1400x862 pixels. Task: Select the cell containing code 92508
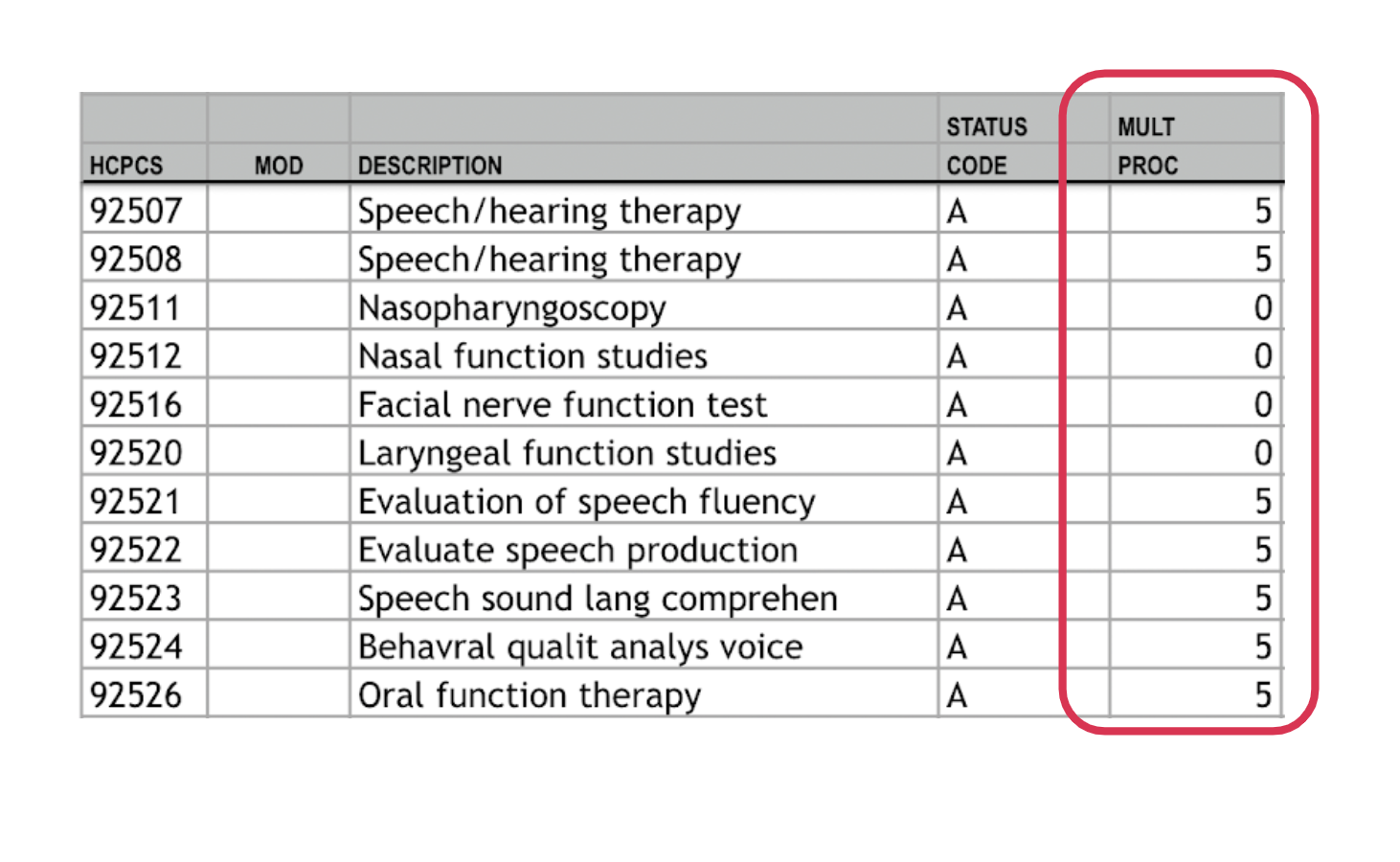pos(145,259)
